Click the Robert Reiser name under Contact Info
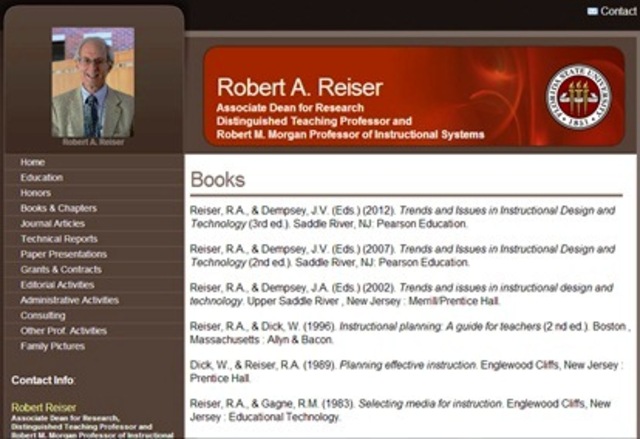Screen dimensions: 640x439 pyautogui.click(x=44, y=407)
